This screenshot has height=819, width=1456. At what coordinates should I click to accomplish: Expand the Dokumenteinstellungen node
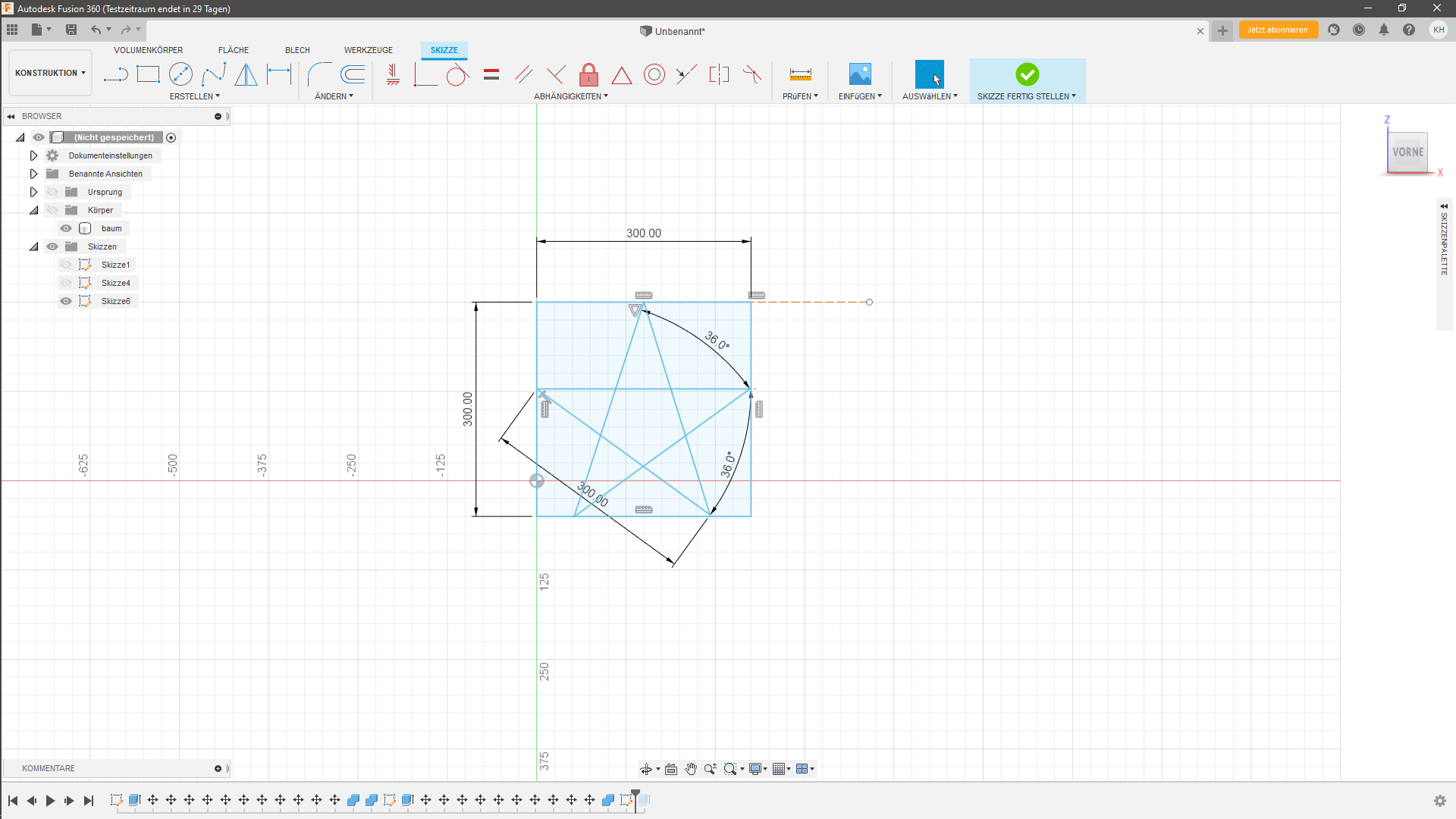pos(33,155)
